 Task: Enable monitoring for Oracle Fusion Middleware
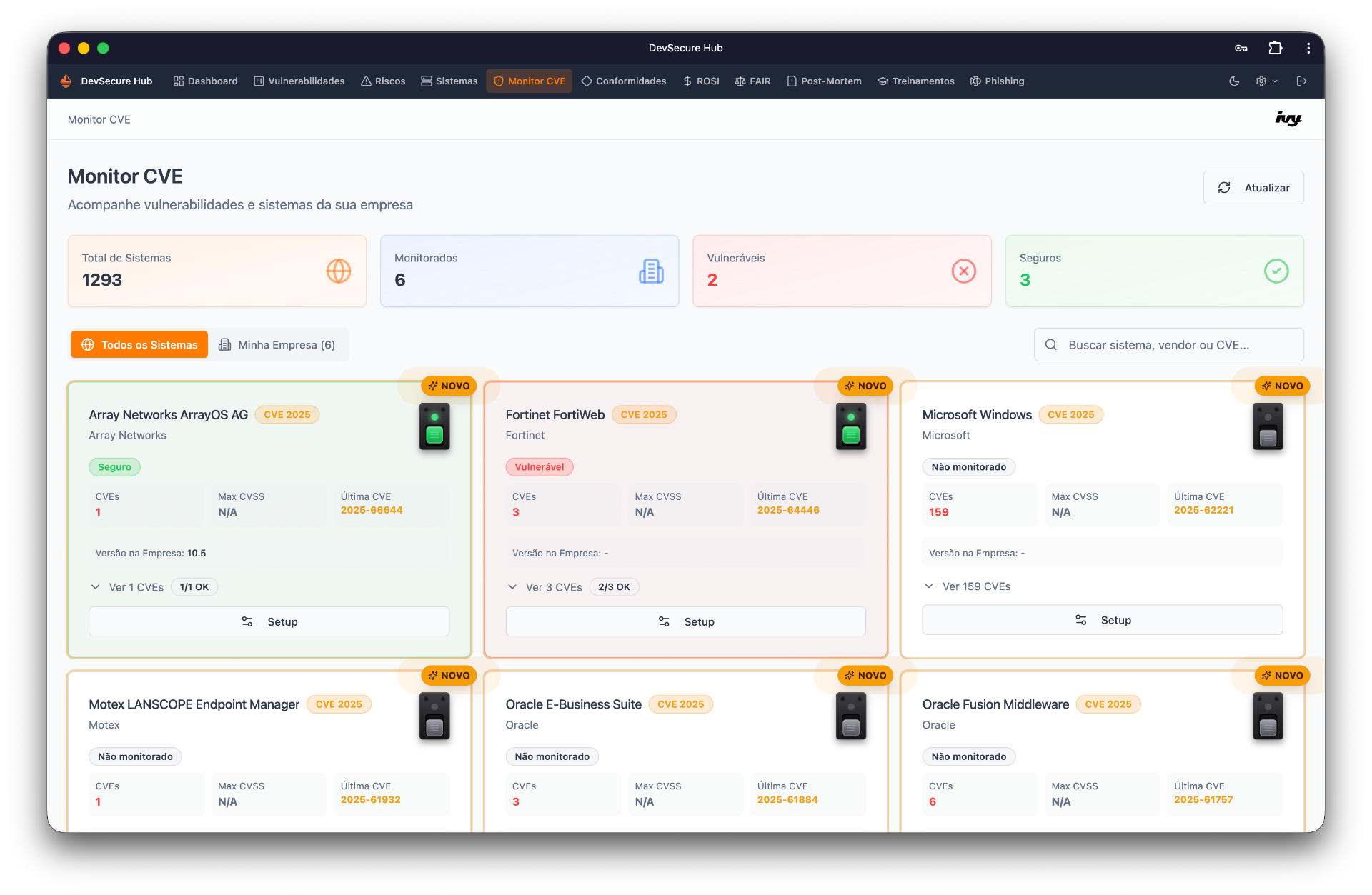tap(1268, 716)
